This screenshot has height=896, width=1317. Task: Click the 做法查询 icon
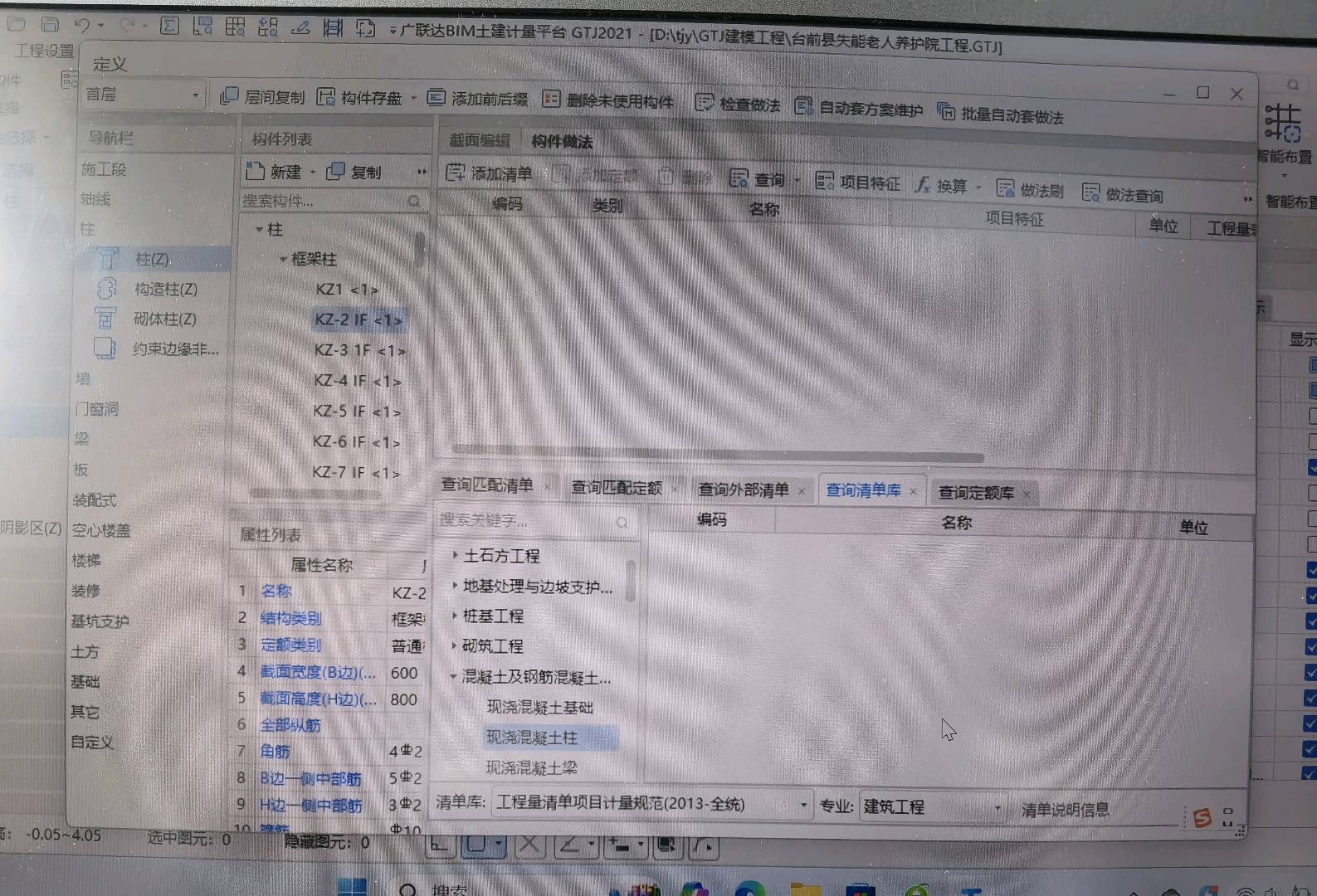[x=1091, y=192]
